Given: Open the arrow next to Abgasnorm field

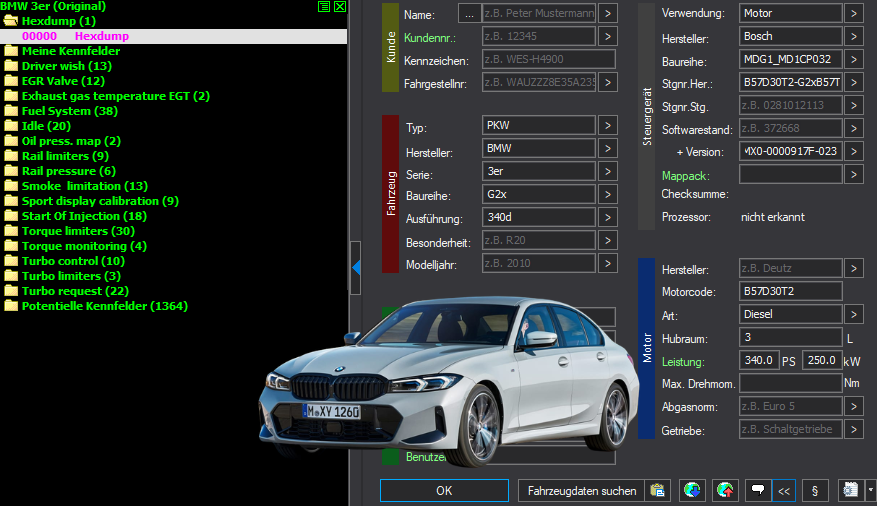Looking at the screenshot, I should (854, 406).
